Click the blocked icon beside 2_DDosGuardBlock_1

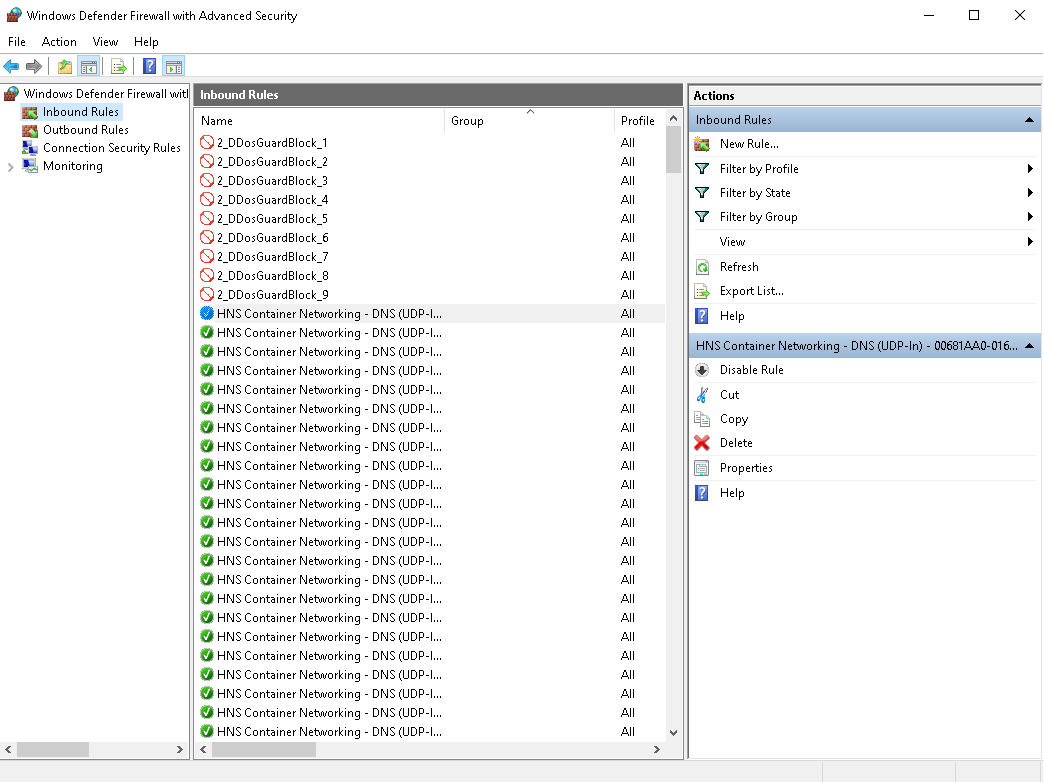coord(207,143)
